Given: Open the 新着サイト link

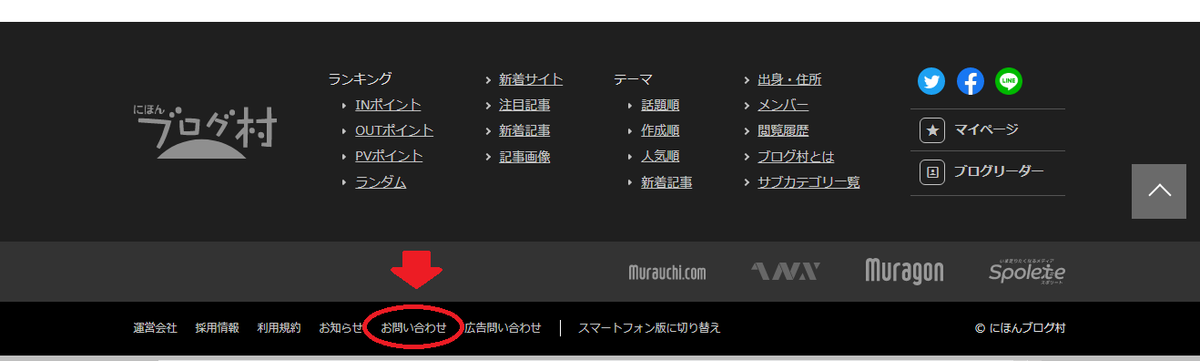Looking at the screenshot, I should click(531, 79).
